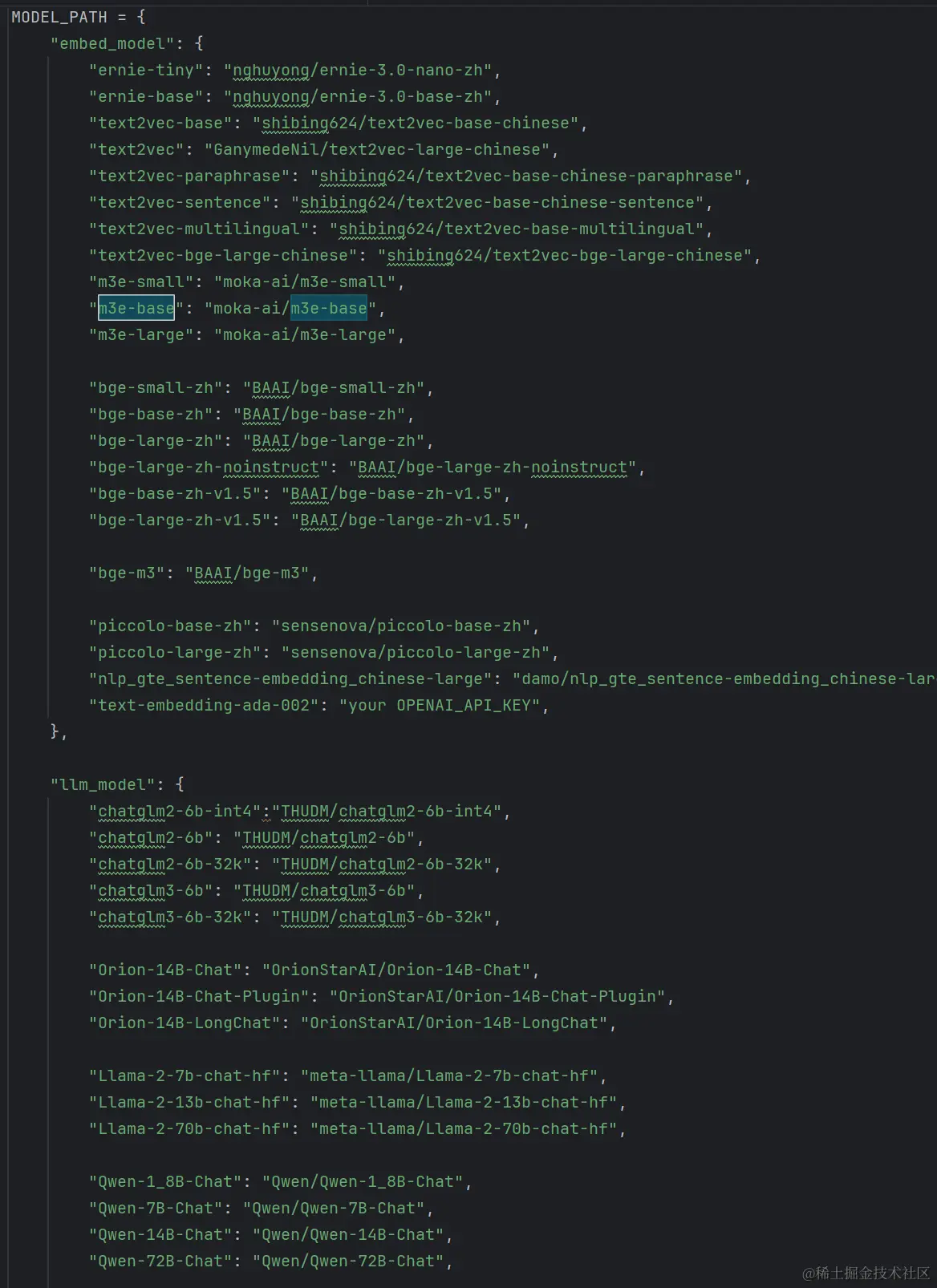Viewport: 937px width, 1288px height.
Task: Click "GanymedeNil/text2vec-large-chinese" value
Action: point(377,150)
